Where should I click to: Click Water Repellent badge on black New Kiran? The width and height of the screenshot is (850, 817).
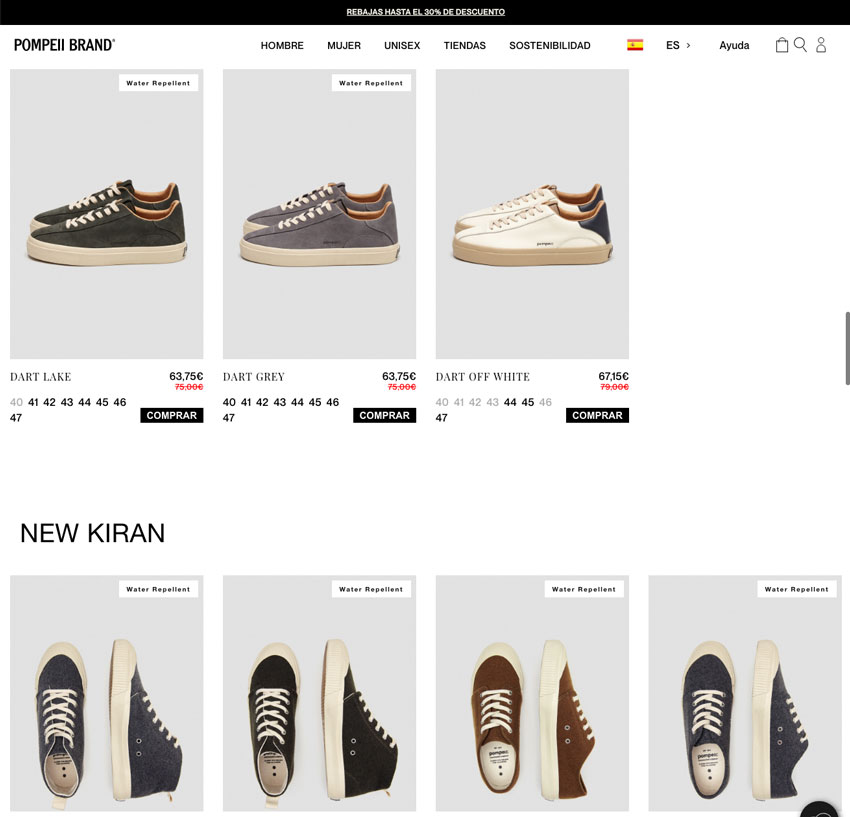pyautogui.click(x=371, y=589)
